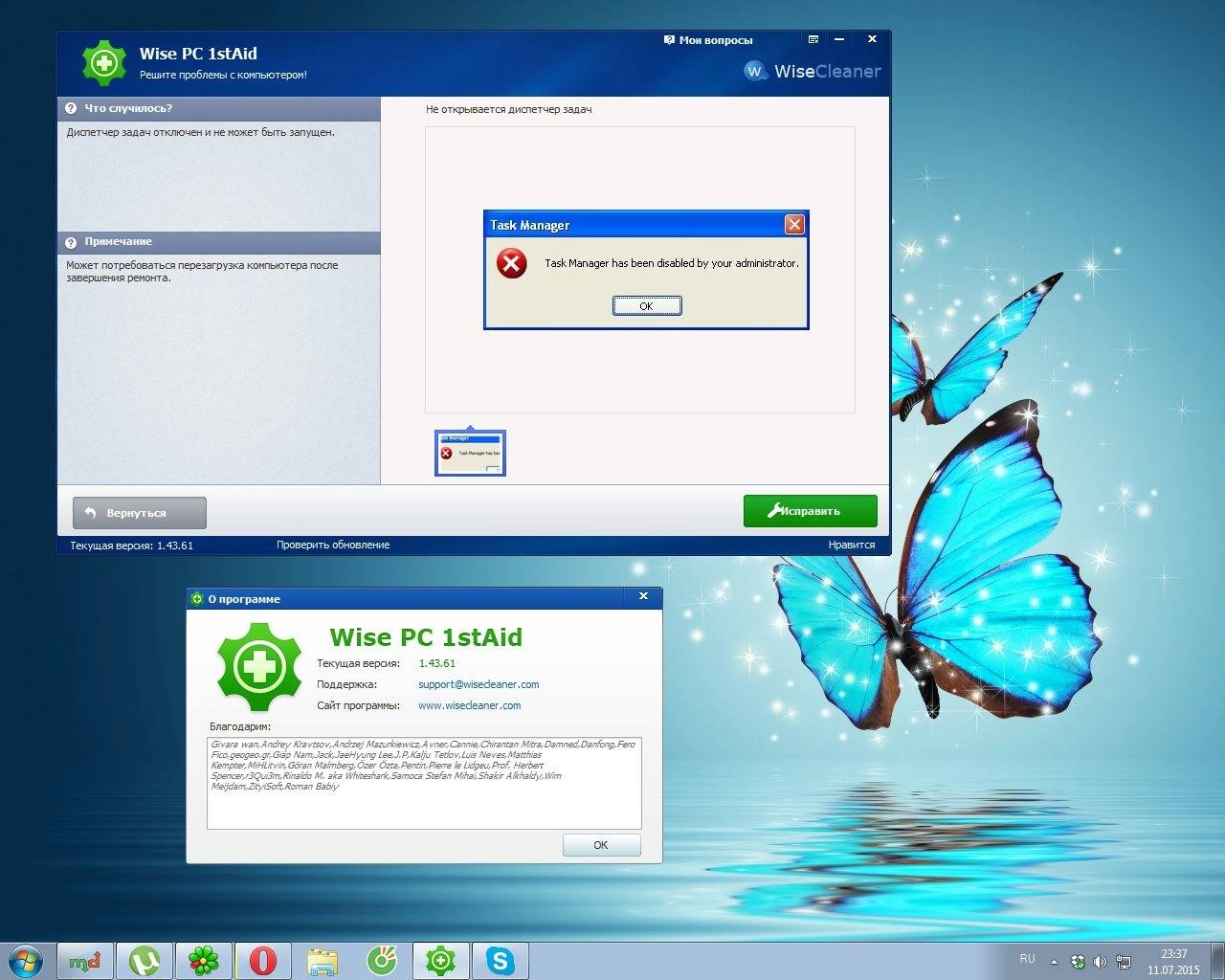1225x980 pixels.
Task: Open the window menu icon next to minimize
Action: coord(813,39)
